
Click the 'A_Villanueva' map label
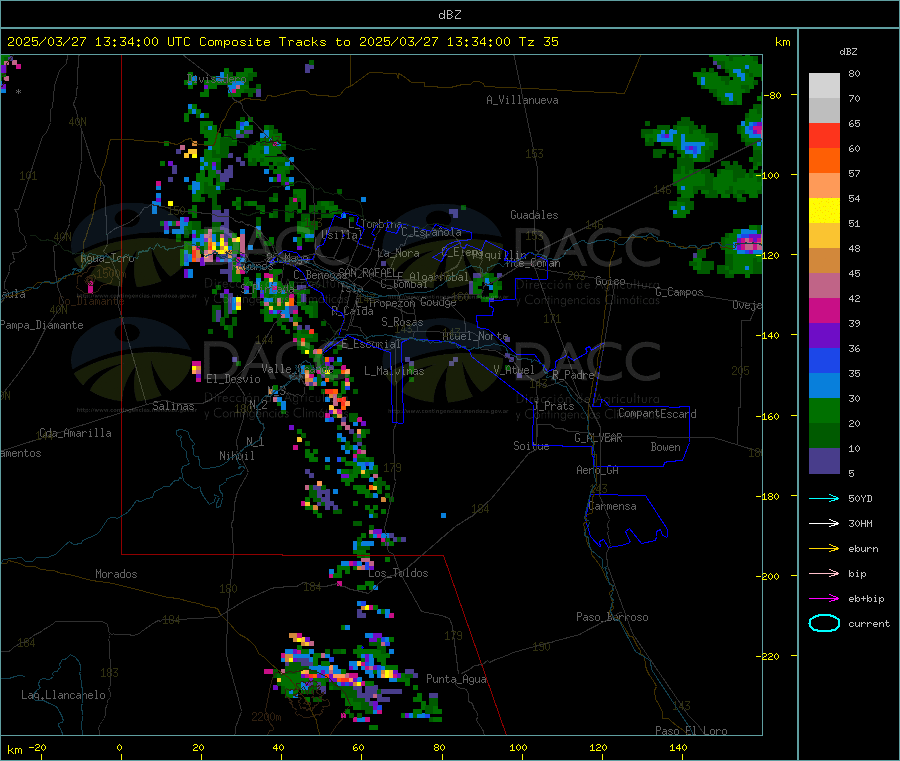pos(522,100)
